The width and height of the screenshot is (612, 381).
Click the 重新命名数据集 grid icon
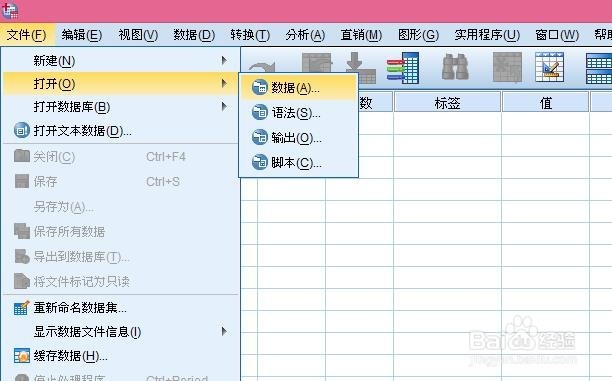21,308
